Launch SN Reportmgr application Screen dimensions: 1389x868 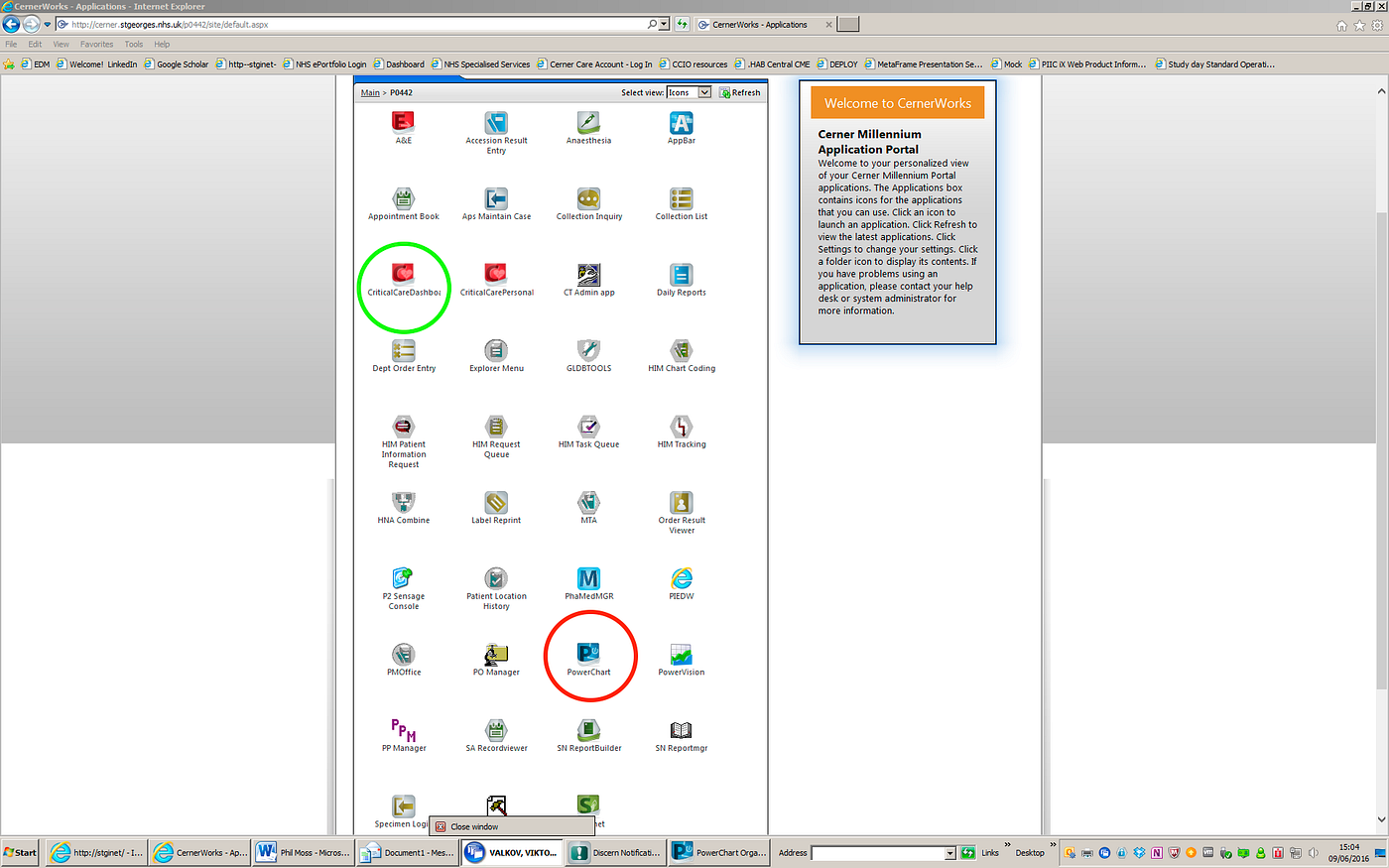click(682, 731)
